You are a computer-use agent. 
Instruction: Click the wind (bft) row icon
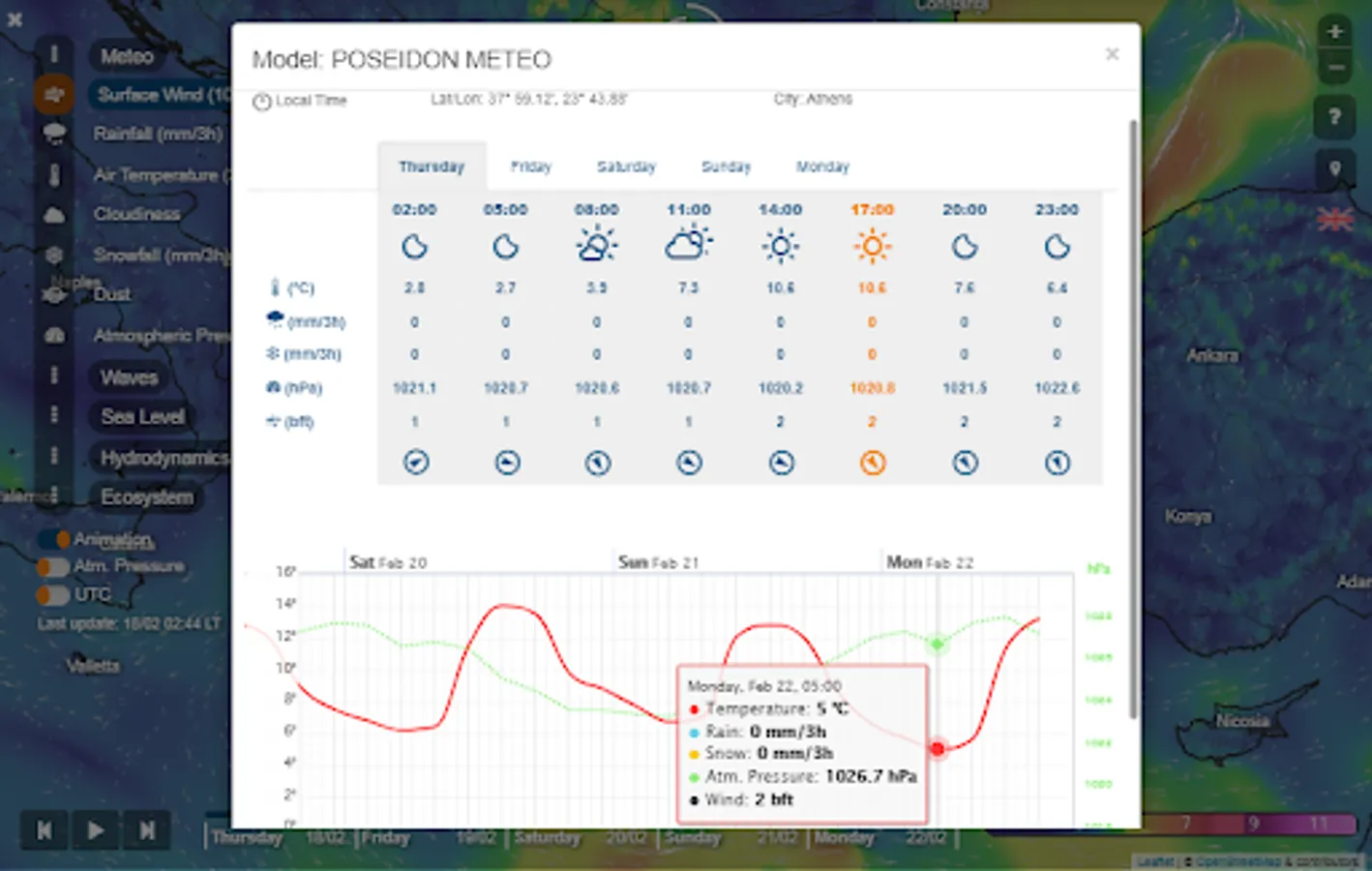[x=273, y=421]
